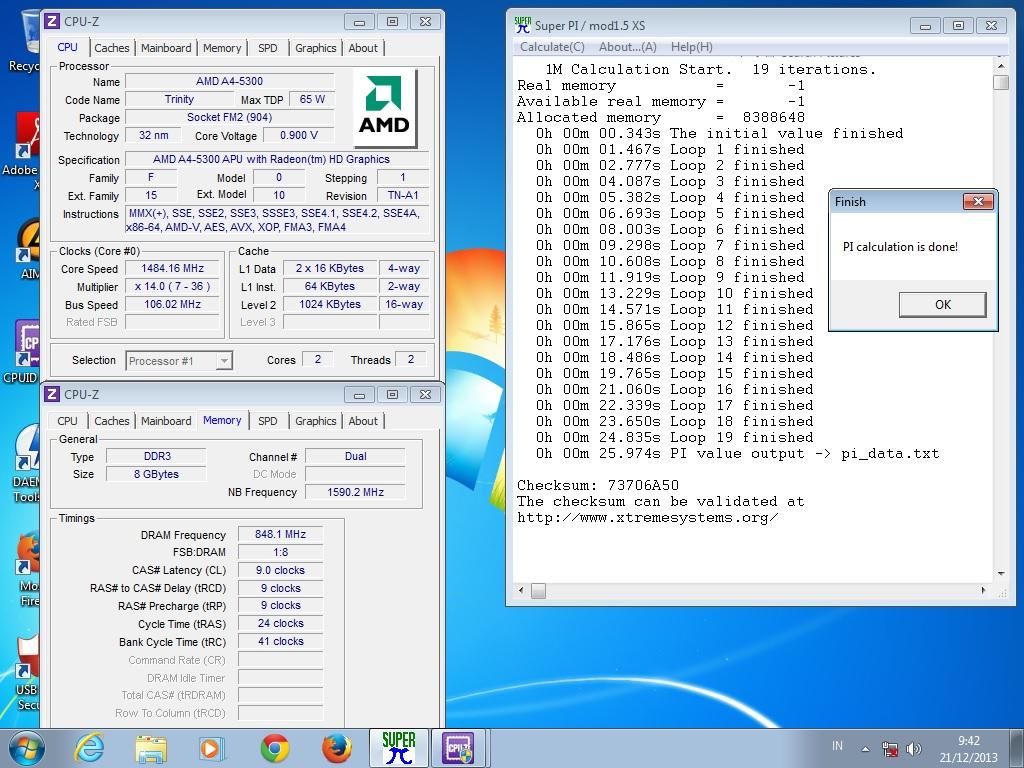Expand the Processor #1 selection dropdown
This screenshot has width=1024, height=768.
point(224,360)
